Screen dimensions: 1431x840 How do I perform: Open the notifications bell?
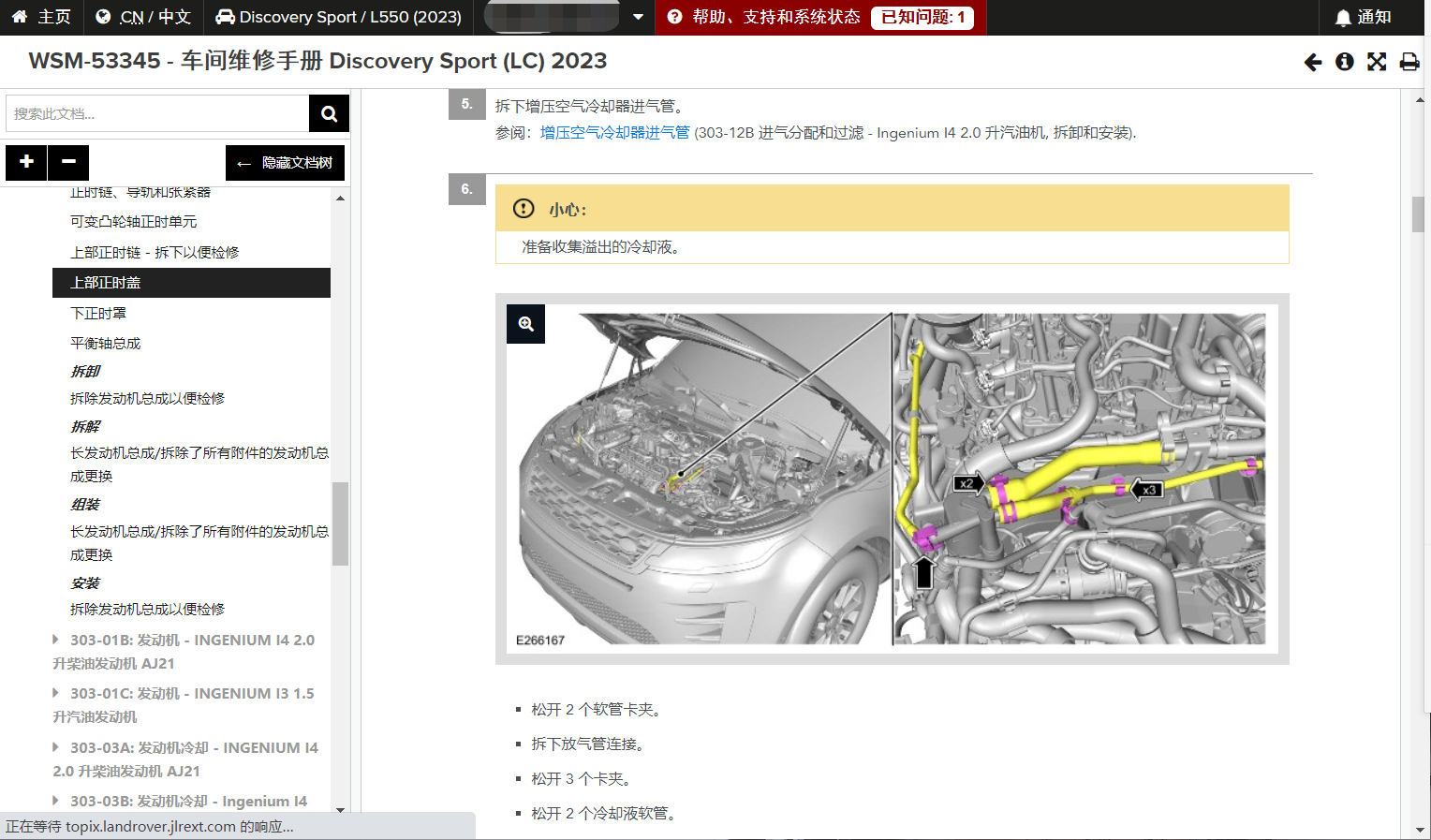click(x=1363, y=17)
